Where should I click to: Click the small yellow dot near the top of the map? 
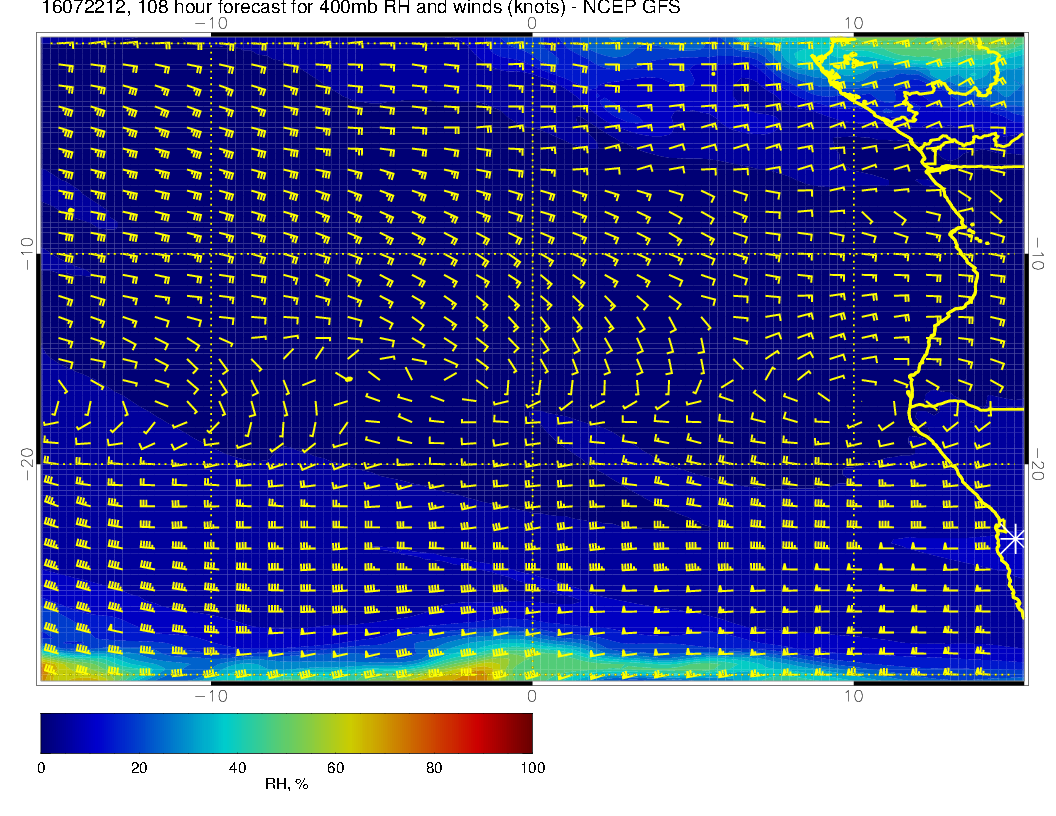point(713,73)
